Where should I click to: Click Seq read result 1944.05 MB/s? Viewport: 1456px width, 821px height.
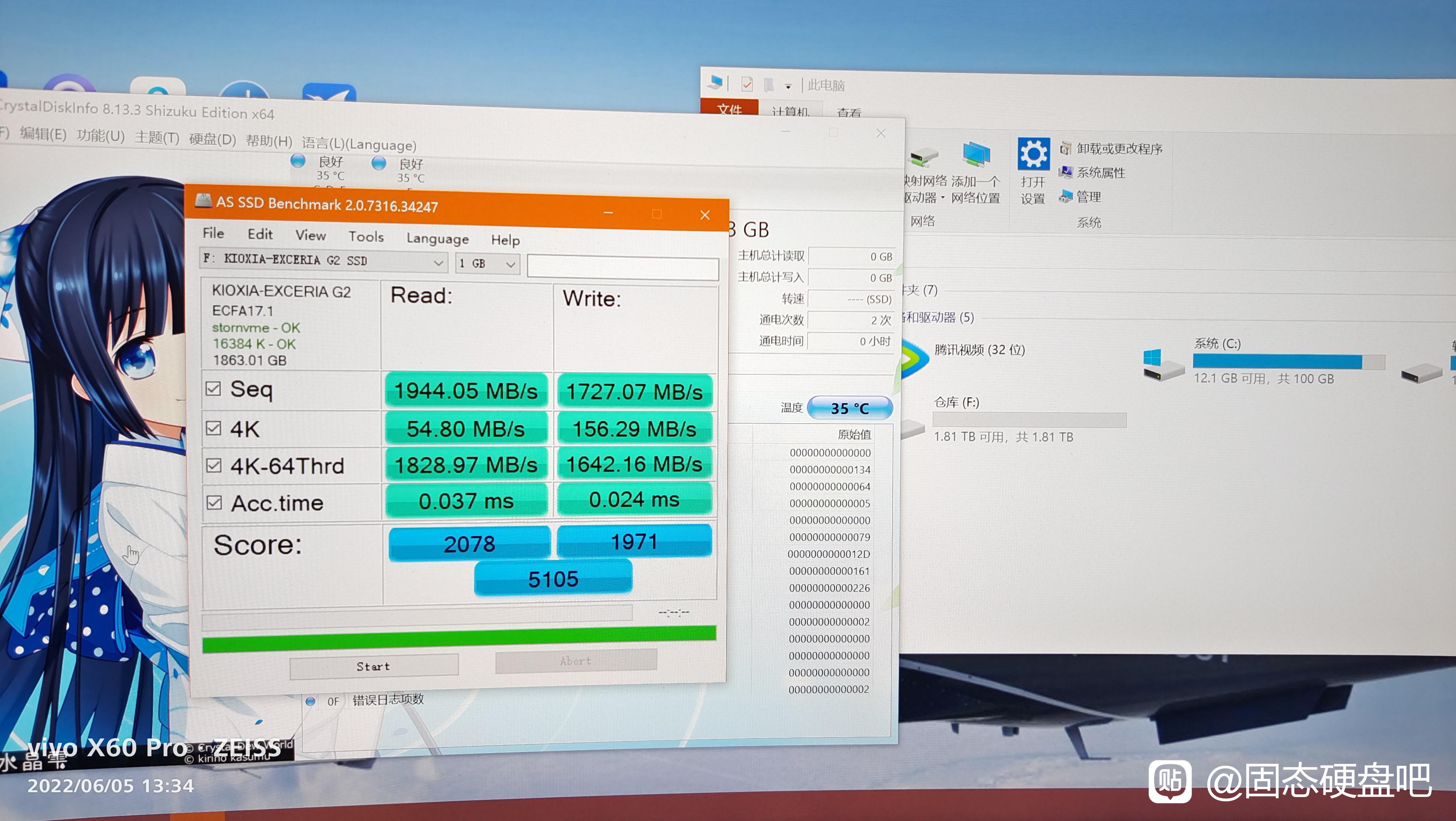[x=466, y=390]
